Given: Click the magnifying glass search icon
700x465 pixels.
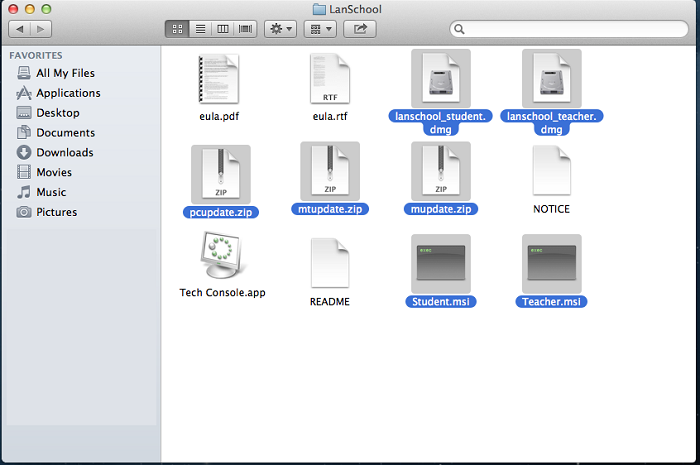Looking at the screenshot, I should pyautogui.click(x=459, y=29).
